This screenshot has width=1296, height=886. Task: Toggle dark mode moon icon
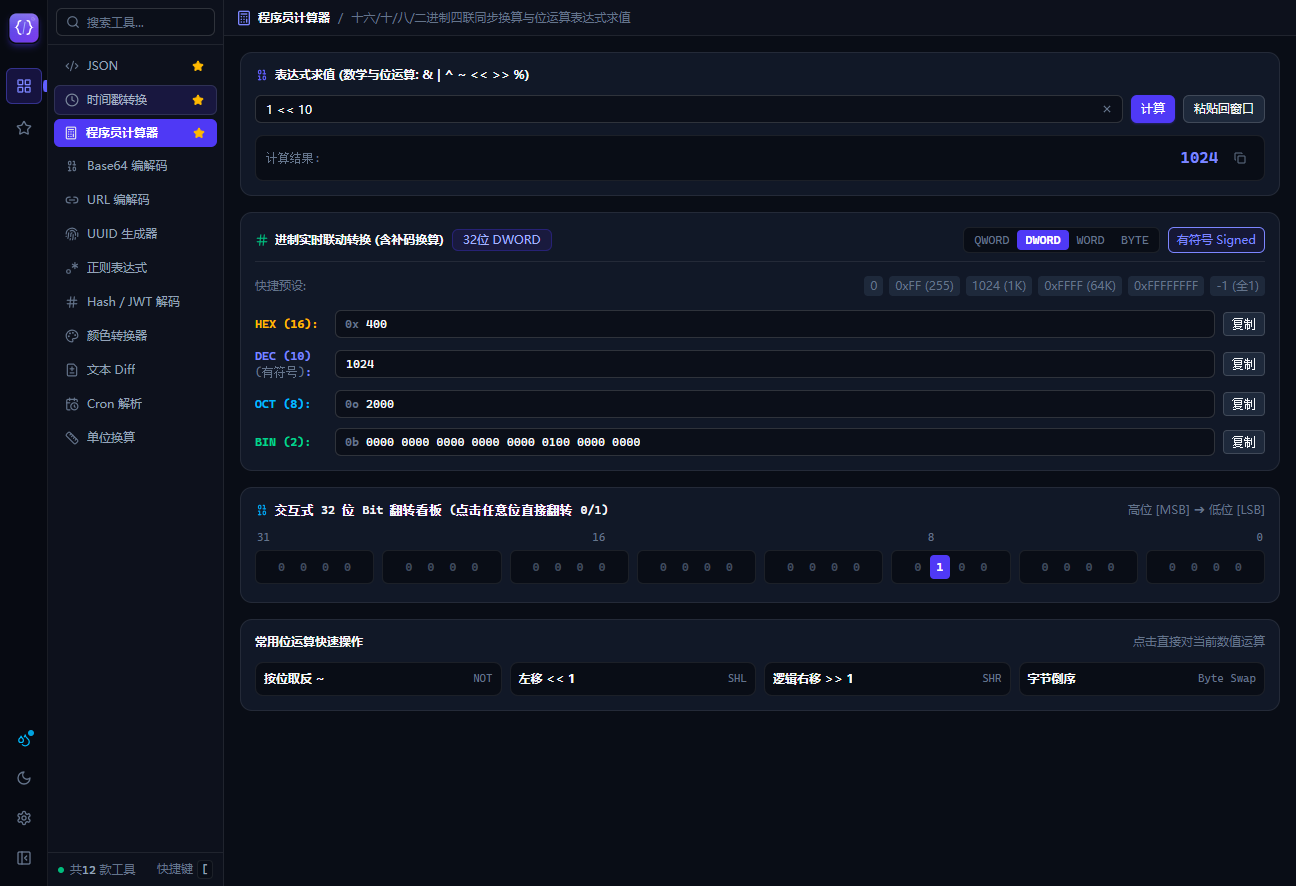24,778
